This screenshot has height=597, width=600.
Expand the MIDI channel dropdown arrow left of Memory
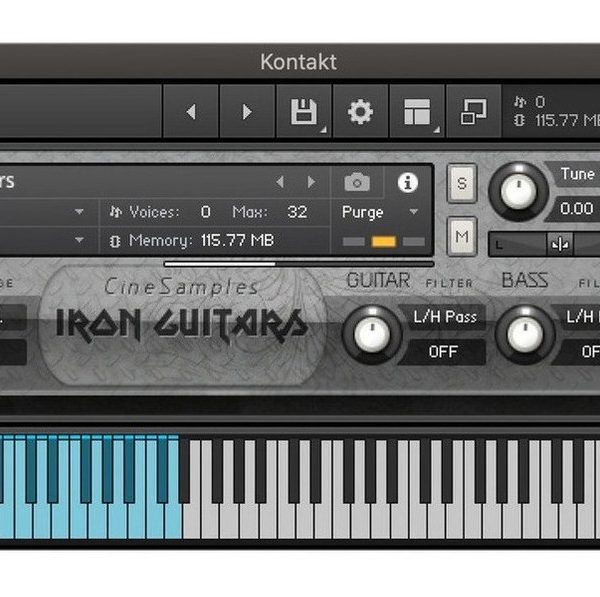[79, 240]
